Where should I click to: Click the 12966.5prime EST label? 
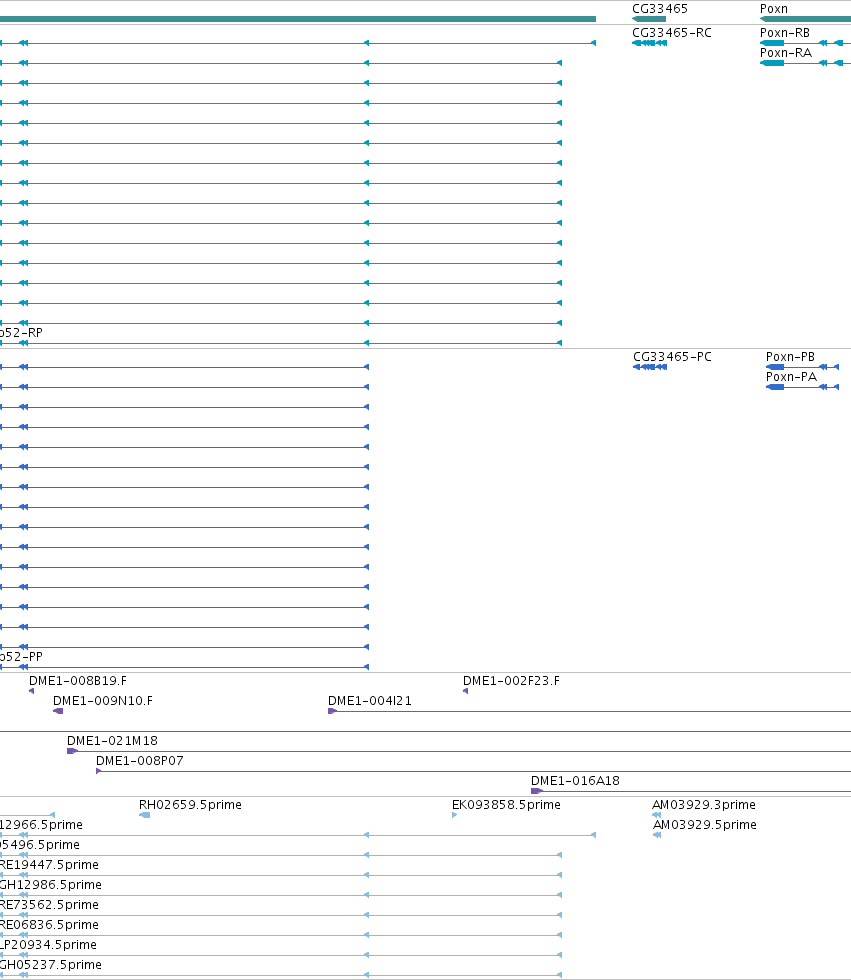(x=41, y=824)
